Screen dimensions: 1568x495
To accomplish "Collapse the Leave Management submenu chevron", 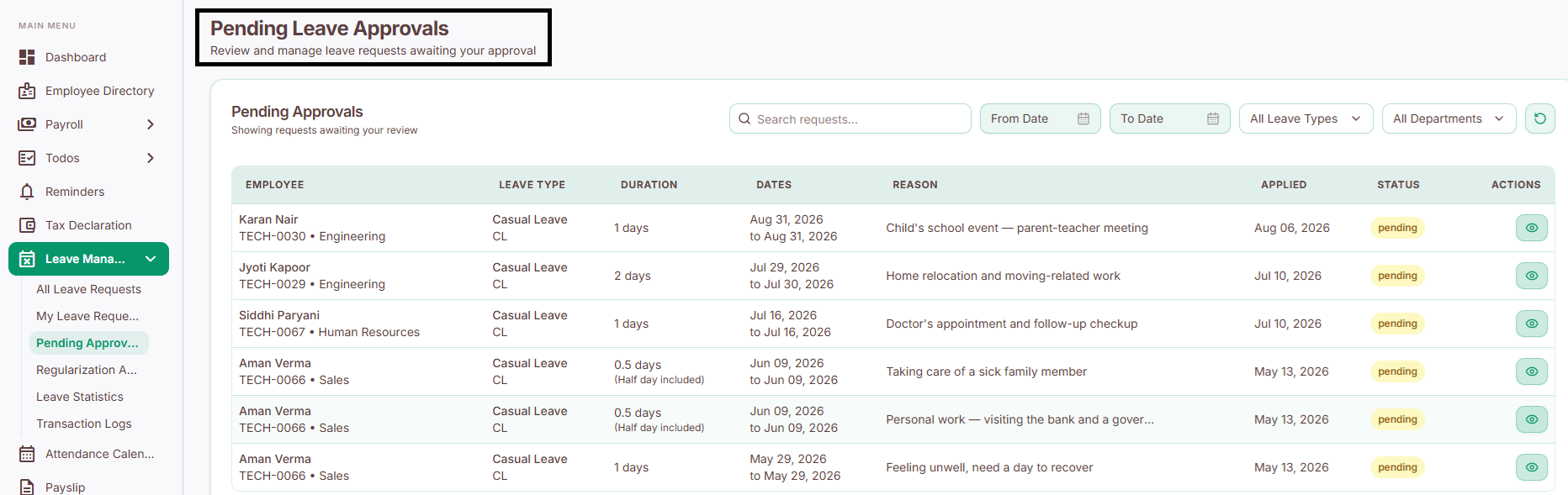I will 151,259.
